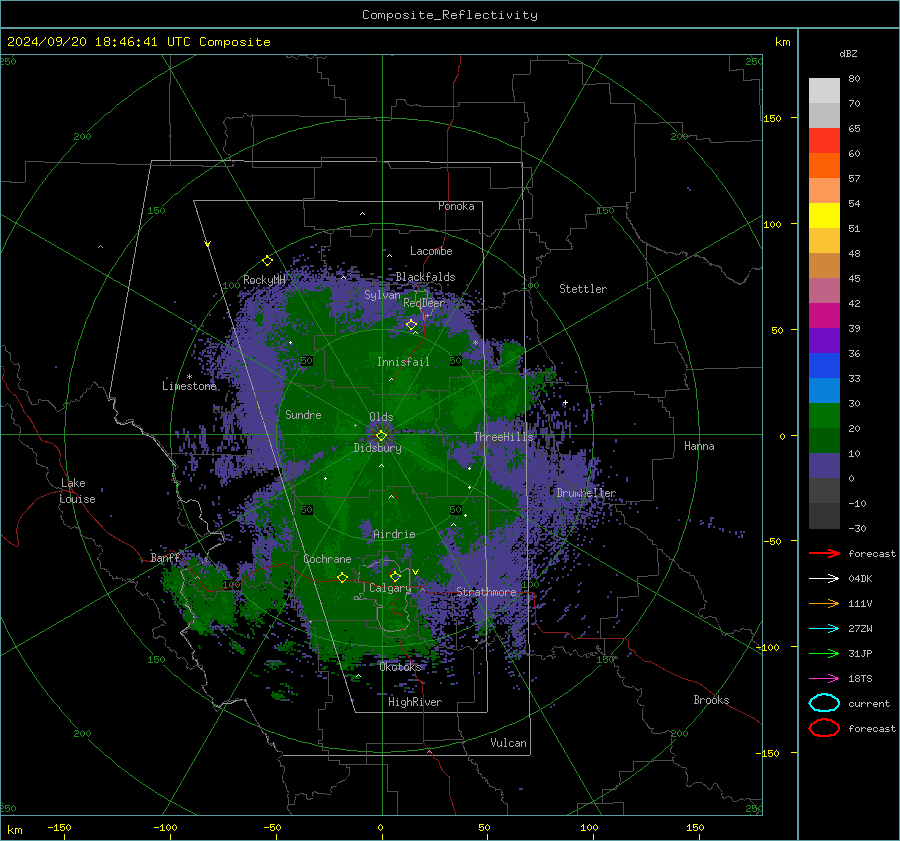Click the Composite_Reflectivity title
Image resolution: width=900 pixels, height=841 pixels.
tap(450, 15)
